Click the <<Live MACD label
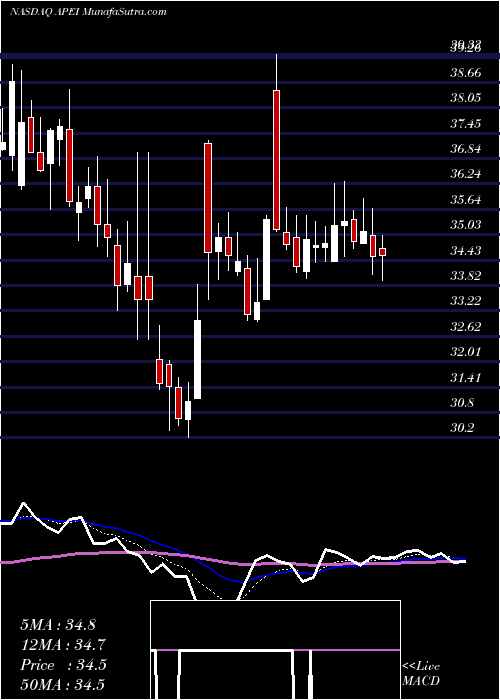 click(421, 673)
